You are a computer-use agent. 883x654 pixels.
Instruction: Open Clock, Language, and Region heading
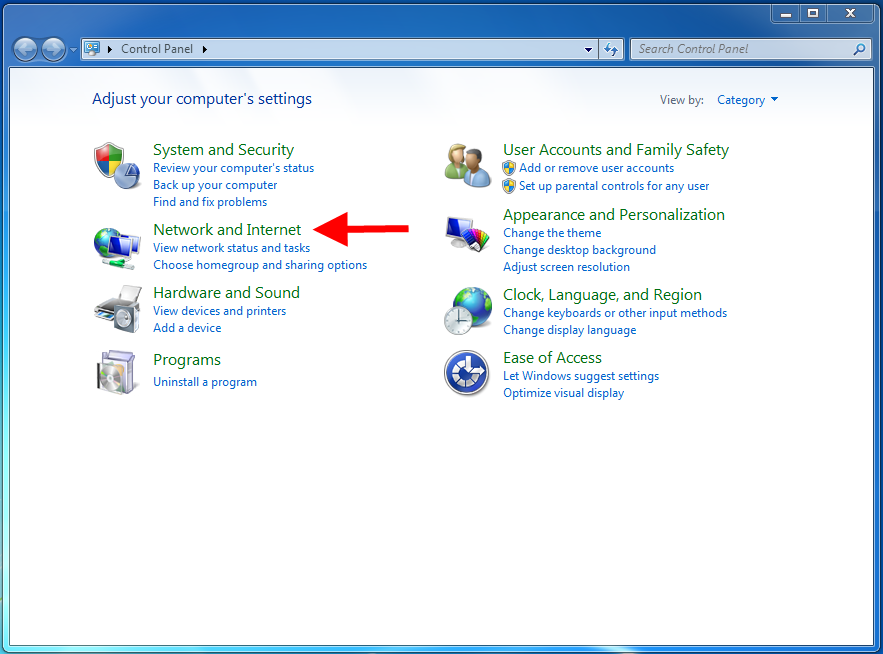pyautogui.click(x=602, y=295)
